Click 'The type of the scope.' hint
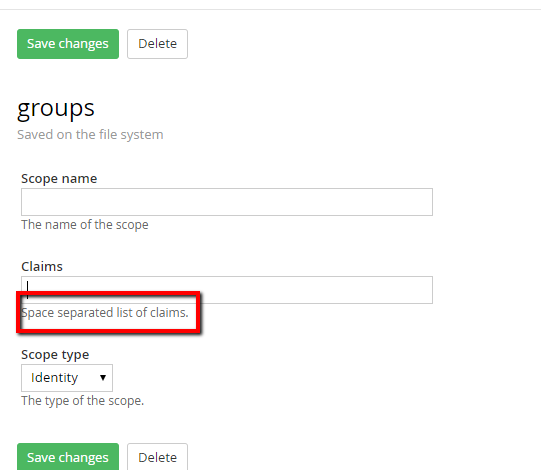The height and width of the screenshot is (470, 541). (82, 401)
